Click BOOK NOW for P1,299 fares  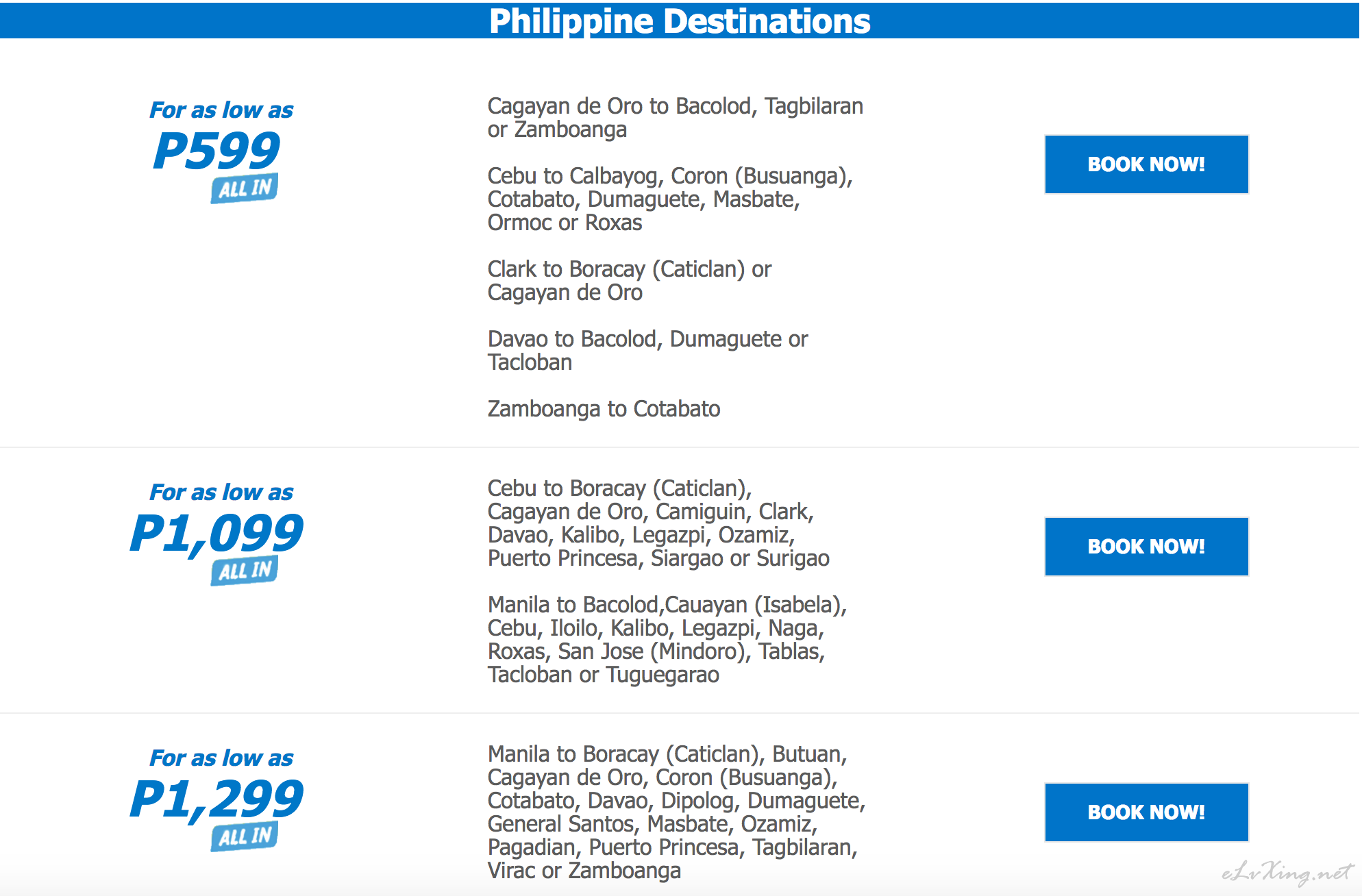click(x=1146, y=812)
